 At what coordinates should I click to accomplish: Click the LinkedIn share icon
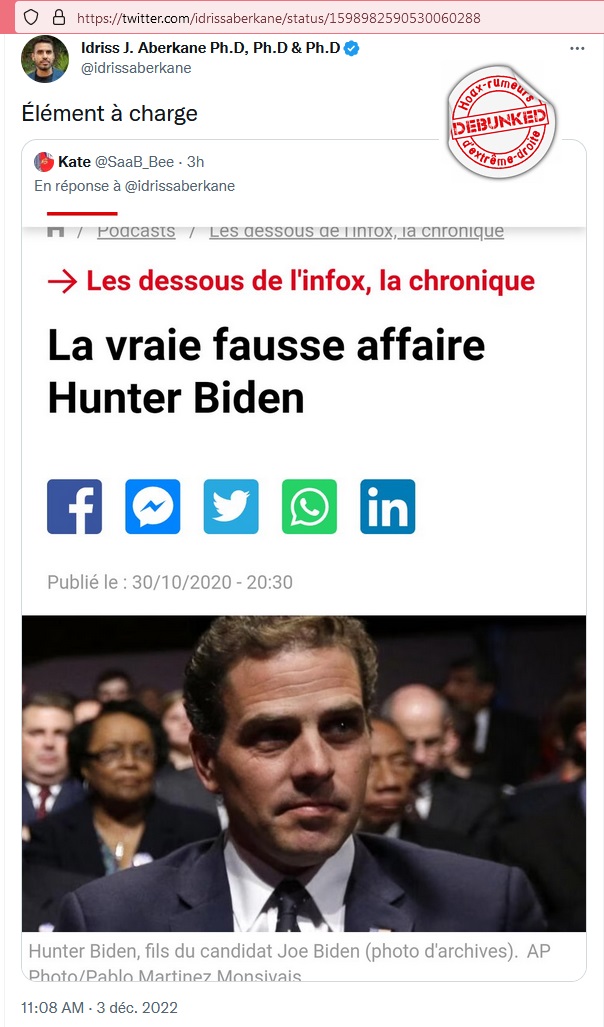click(x=388, y=506)
